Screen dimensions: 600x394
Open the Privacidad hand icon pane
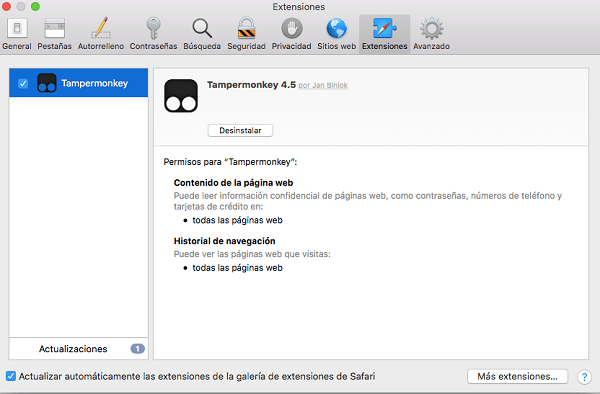point(291,34)
